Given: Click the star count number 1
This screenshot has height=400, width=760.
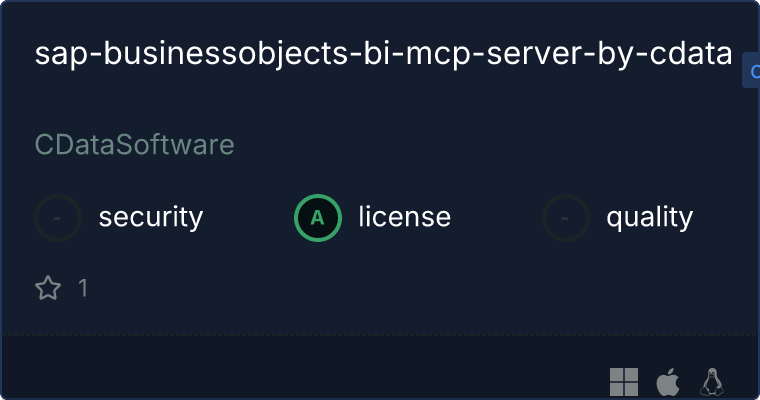Looking at the screenshot, I should click(83, 288).
